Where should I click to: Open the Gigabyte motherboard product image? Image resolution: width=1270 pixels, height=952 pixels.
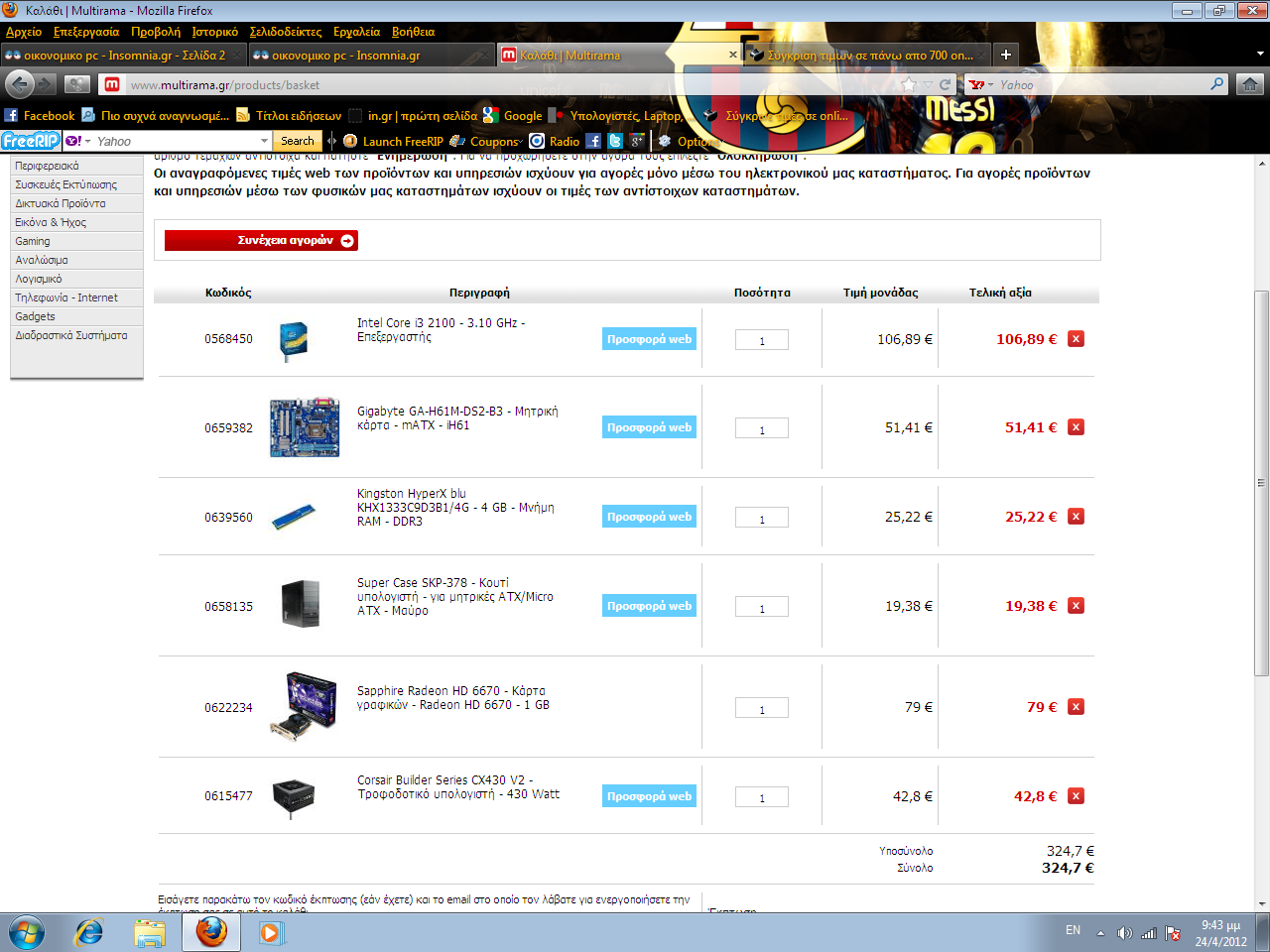[305, 427]
